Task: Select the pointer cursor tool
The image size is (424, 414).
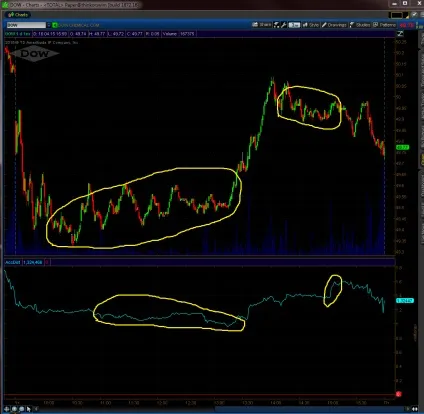Action: pos(29,409)
